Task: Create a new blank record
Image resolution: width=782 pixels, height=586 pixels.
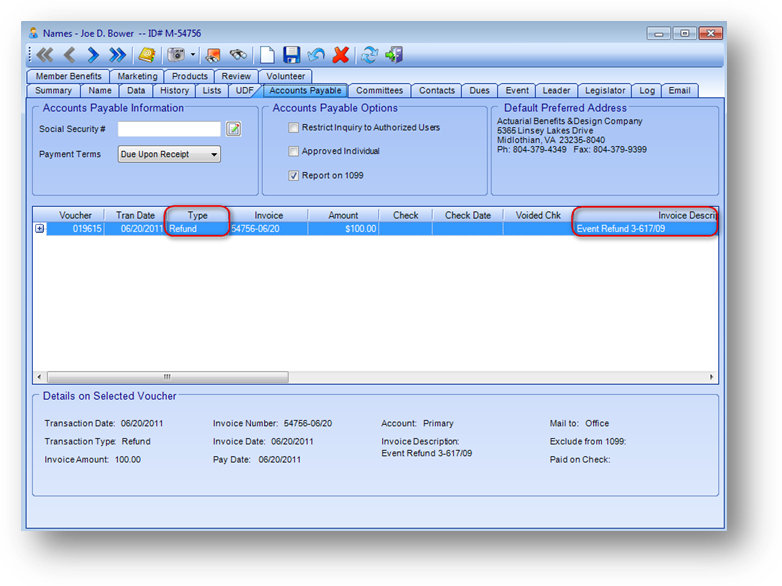Action: pyautogui.click(x=267, y=55)
